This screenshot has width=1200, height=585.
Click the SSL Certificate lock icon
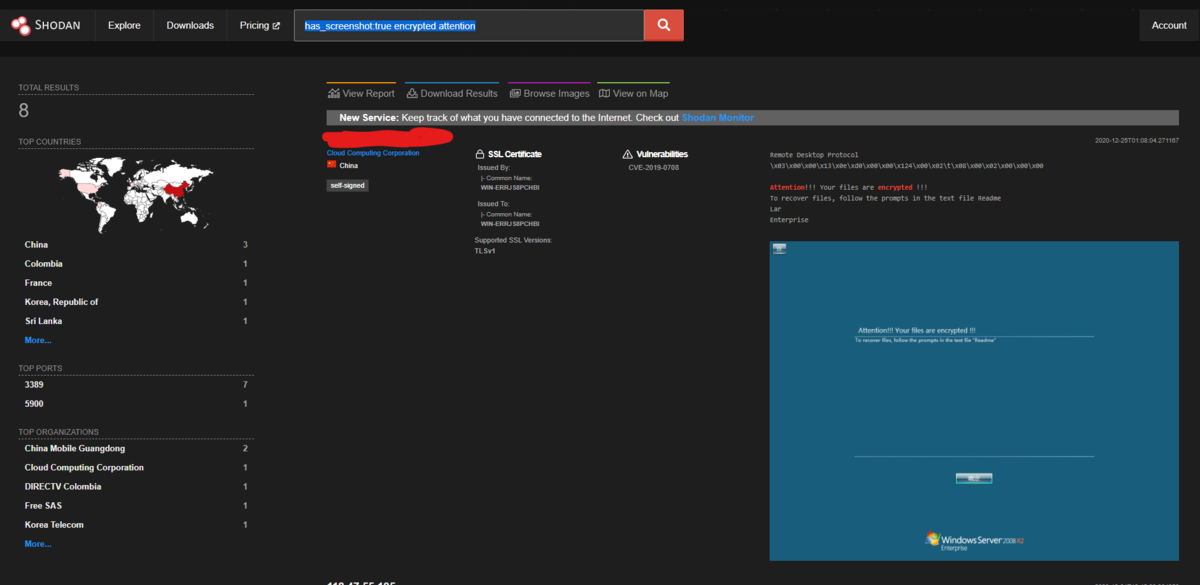[x=480, y=154]
